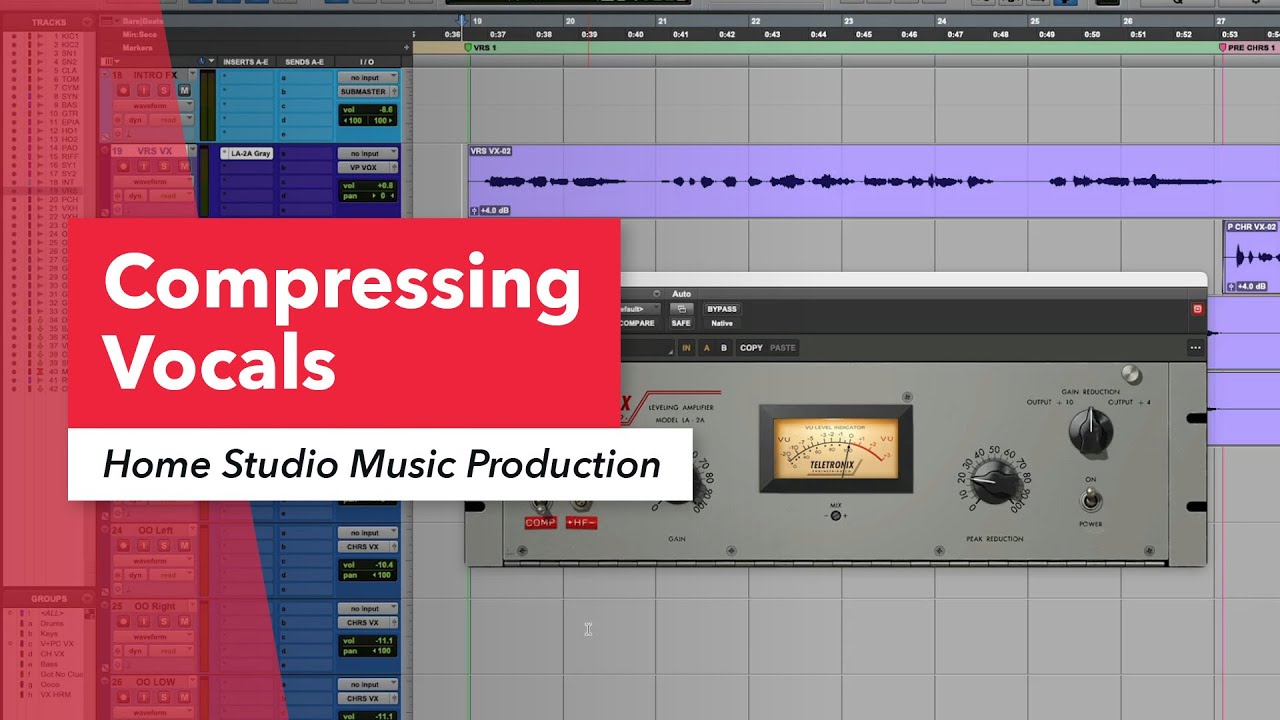The height and width of the screenshot is (720, 1280).
Task: Record-enable the OO LOW track
Action: coord(124,698)
